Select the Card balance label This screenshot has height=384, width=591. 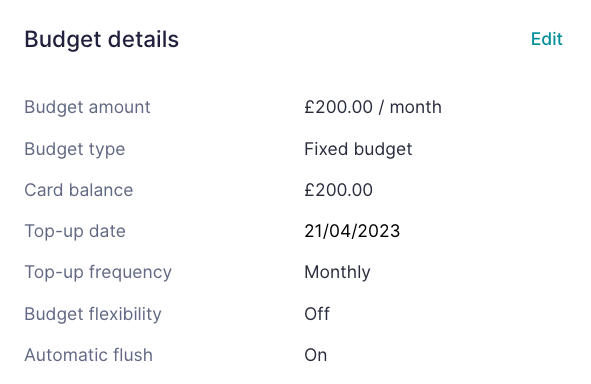click(79, 190)
